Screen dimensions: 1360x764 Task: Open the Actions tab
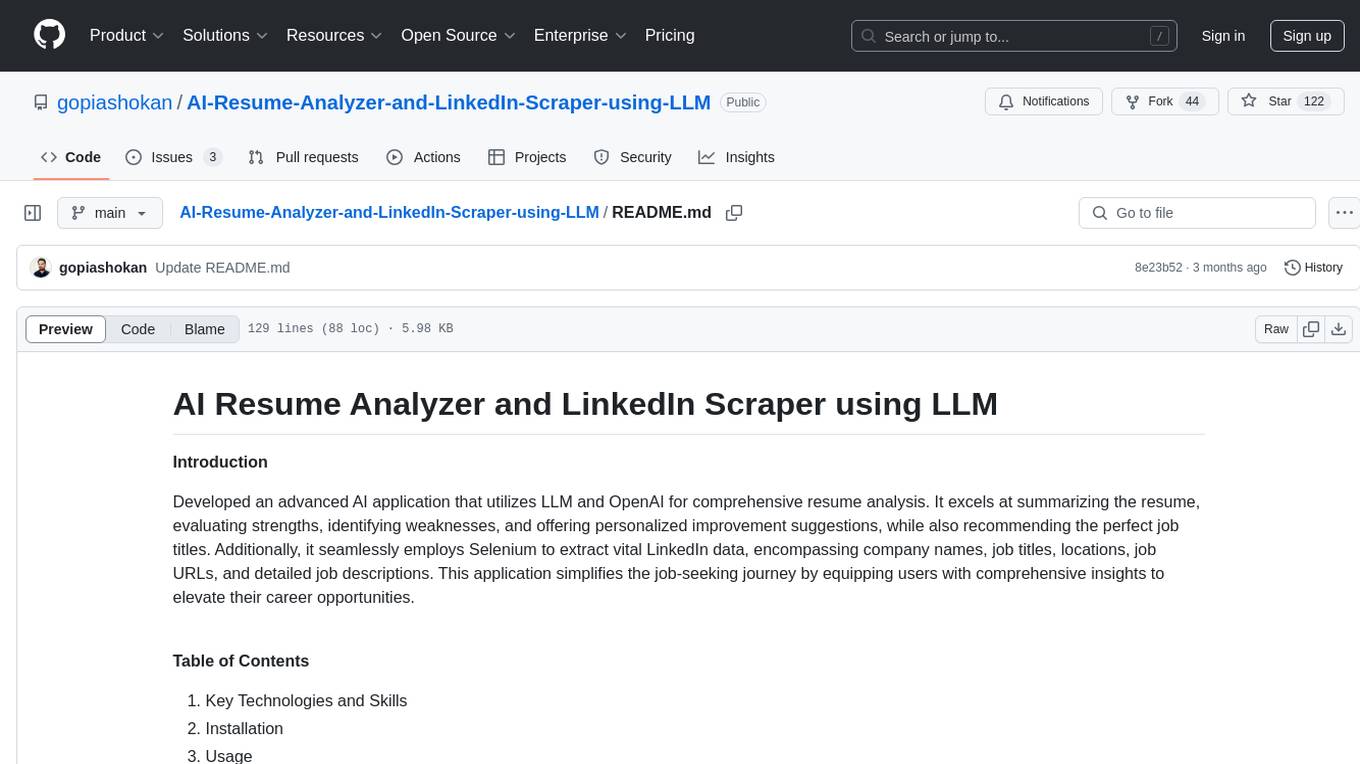coord(423,157)
